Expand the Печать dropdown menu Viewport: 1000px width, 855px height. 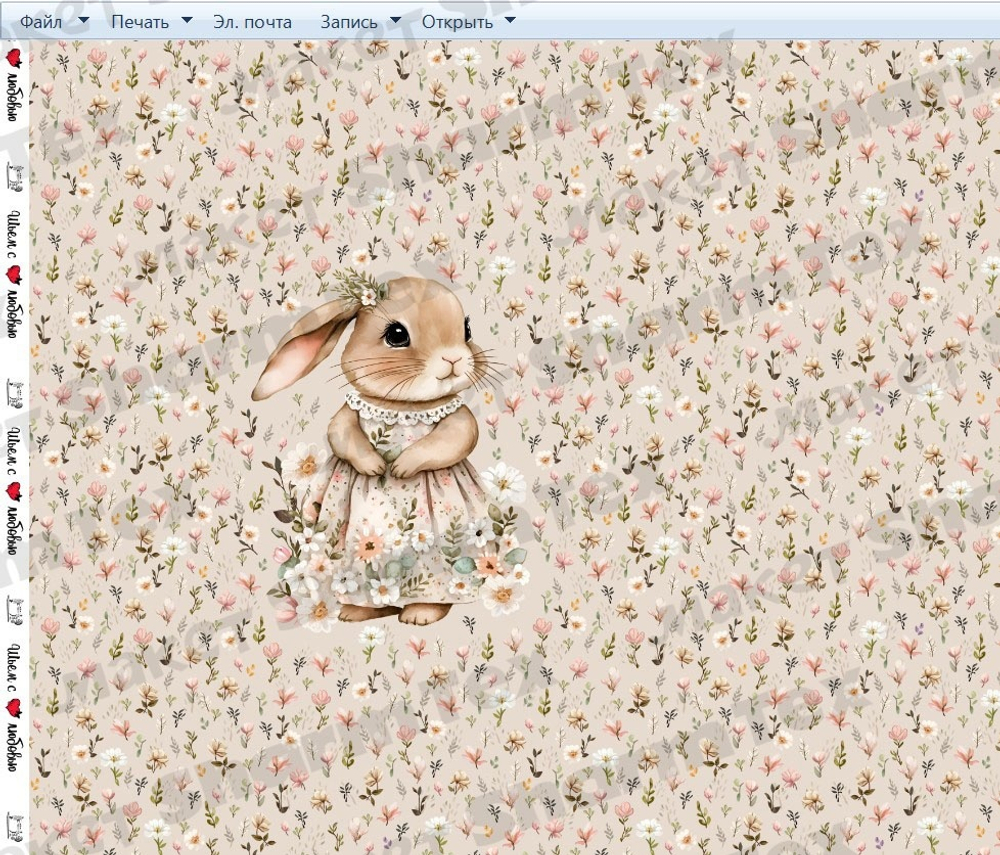pyautogui.click(x=151, y=22)
